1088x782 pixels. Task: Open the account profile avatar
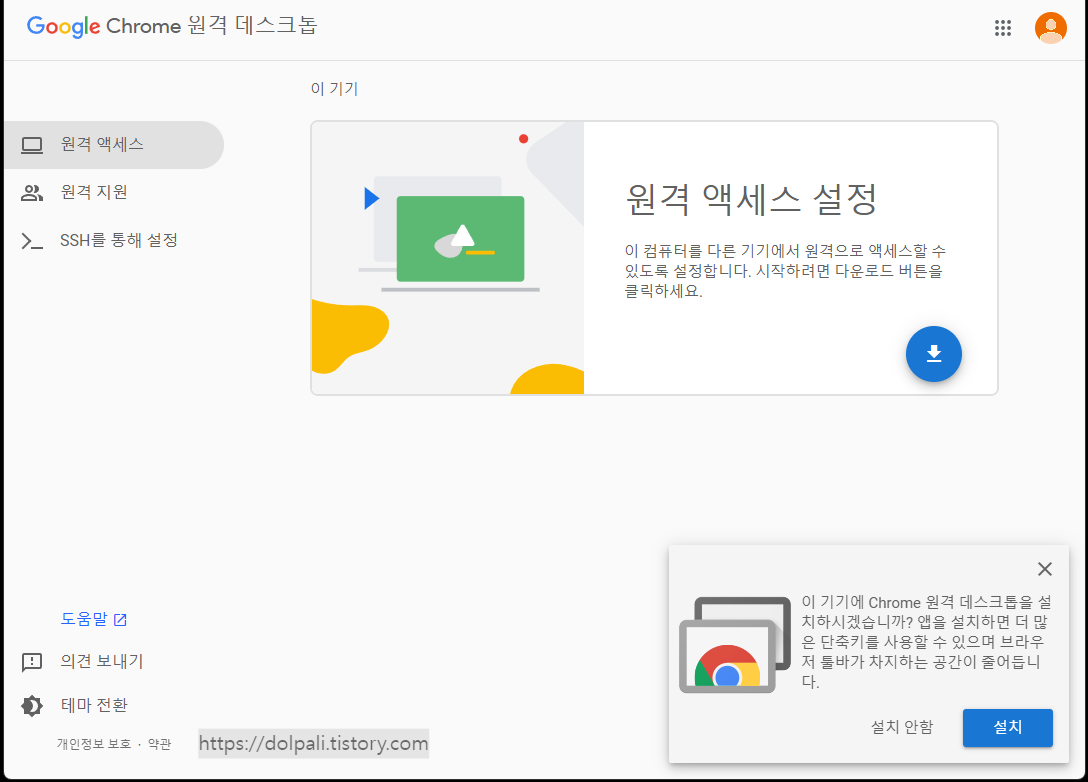tap(1051, 28)
